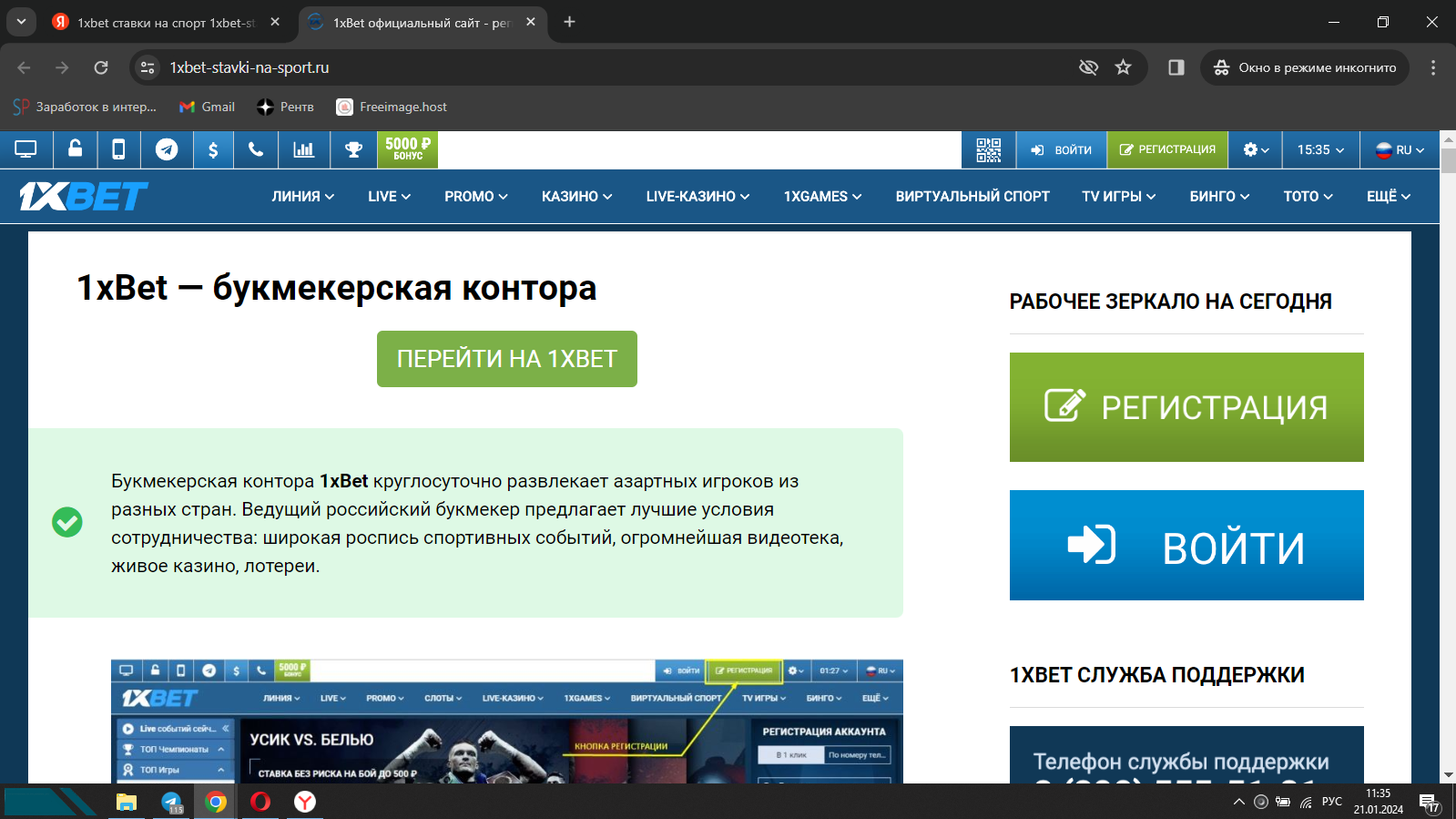
Task: Expand the PROMO menu
Action: [x=476, y=196]
